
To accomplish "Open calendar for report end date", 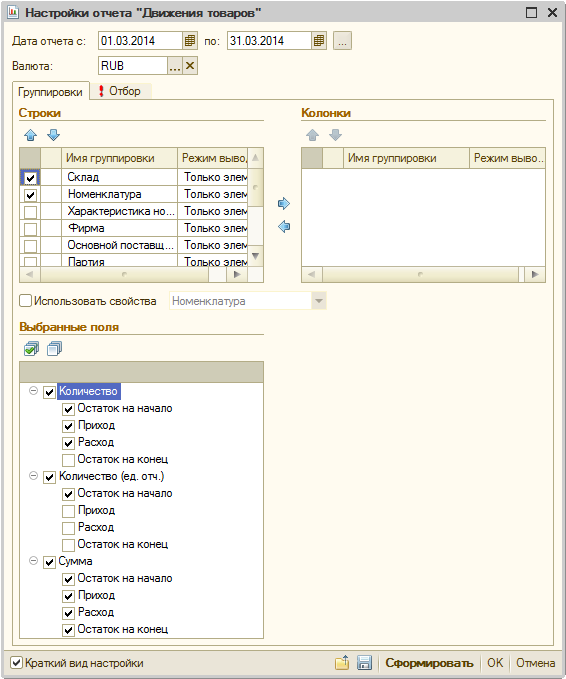I will 319,41.
